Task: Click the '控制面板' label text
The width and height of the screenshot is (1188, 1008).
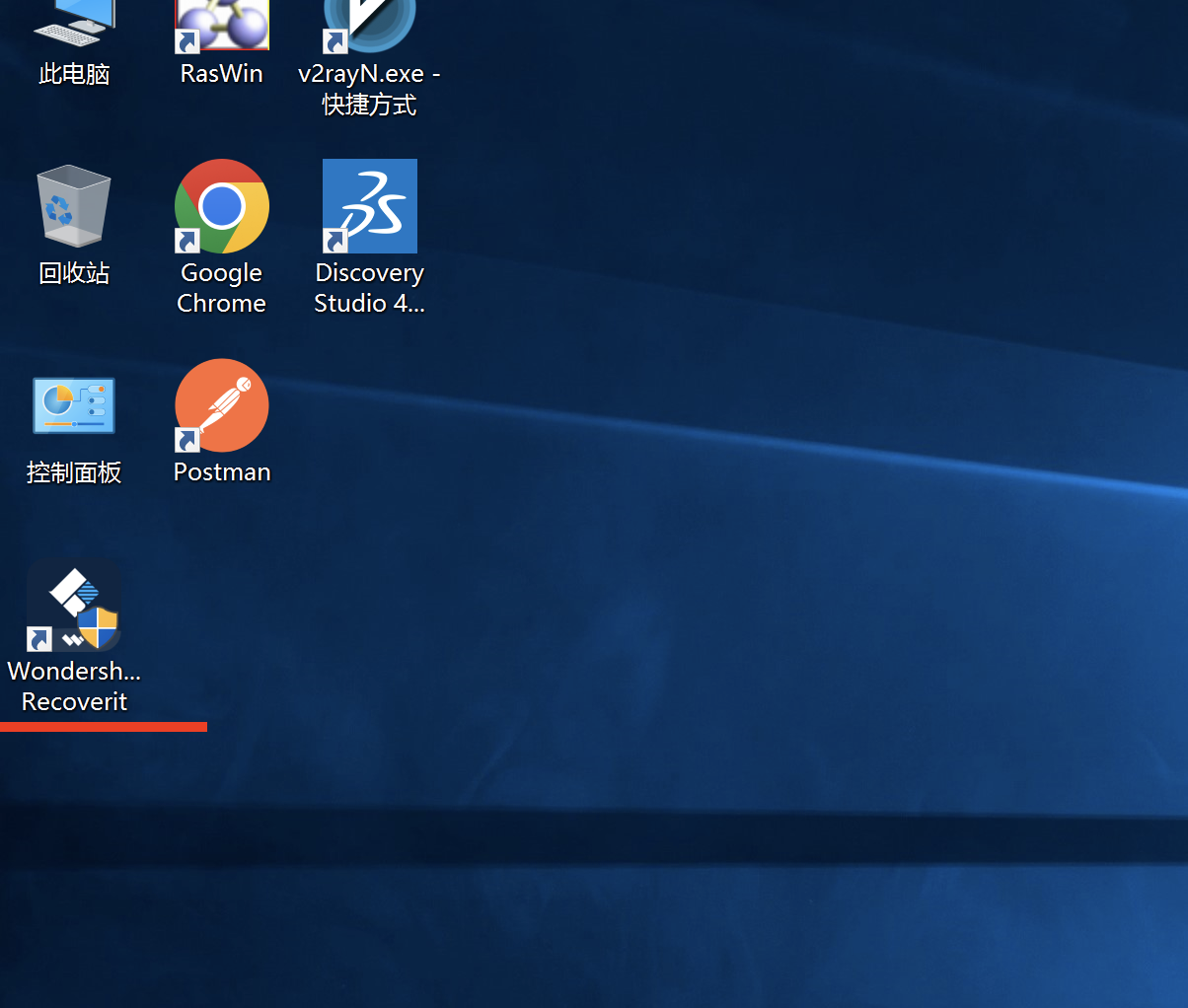Action: [x=74, y=472]
